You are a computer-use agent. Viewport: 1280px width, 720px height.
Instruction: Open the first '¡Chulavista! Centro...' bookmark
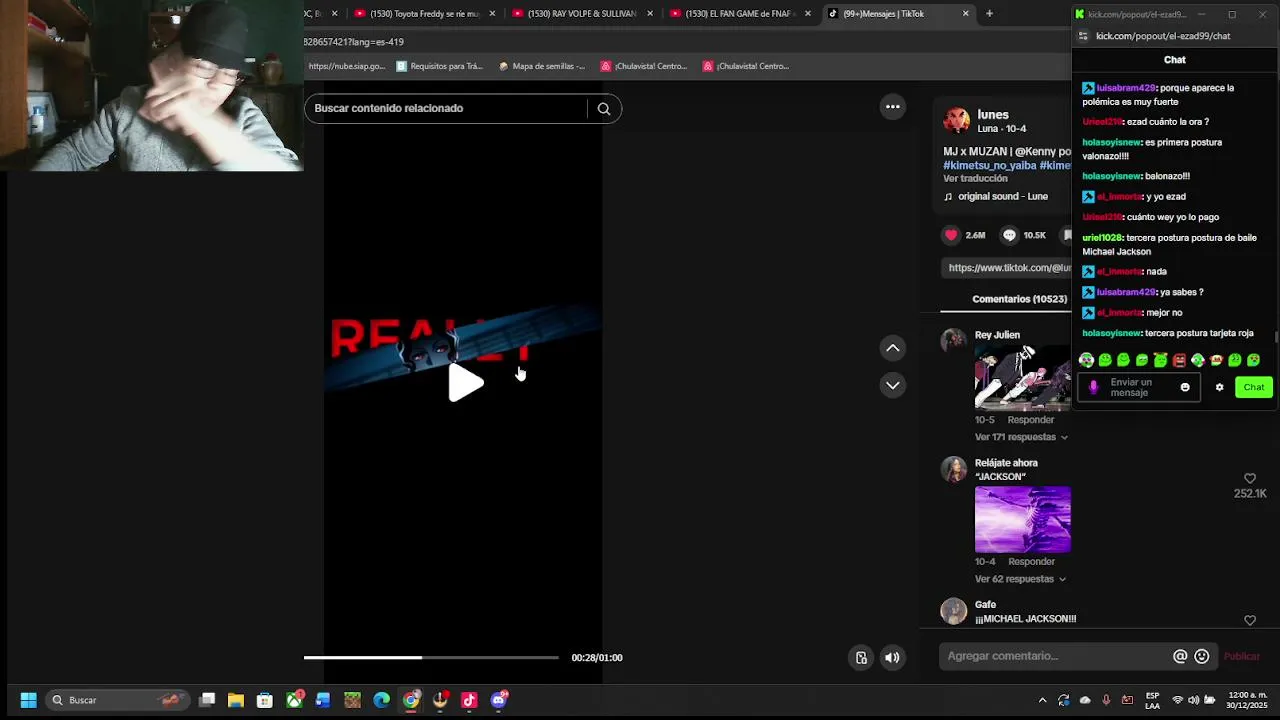coord(643,66)
